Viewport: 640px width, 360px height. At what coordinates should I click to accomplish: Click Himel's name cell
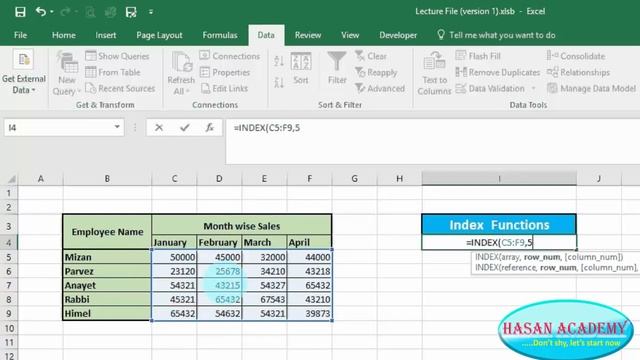107,313
